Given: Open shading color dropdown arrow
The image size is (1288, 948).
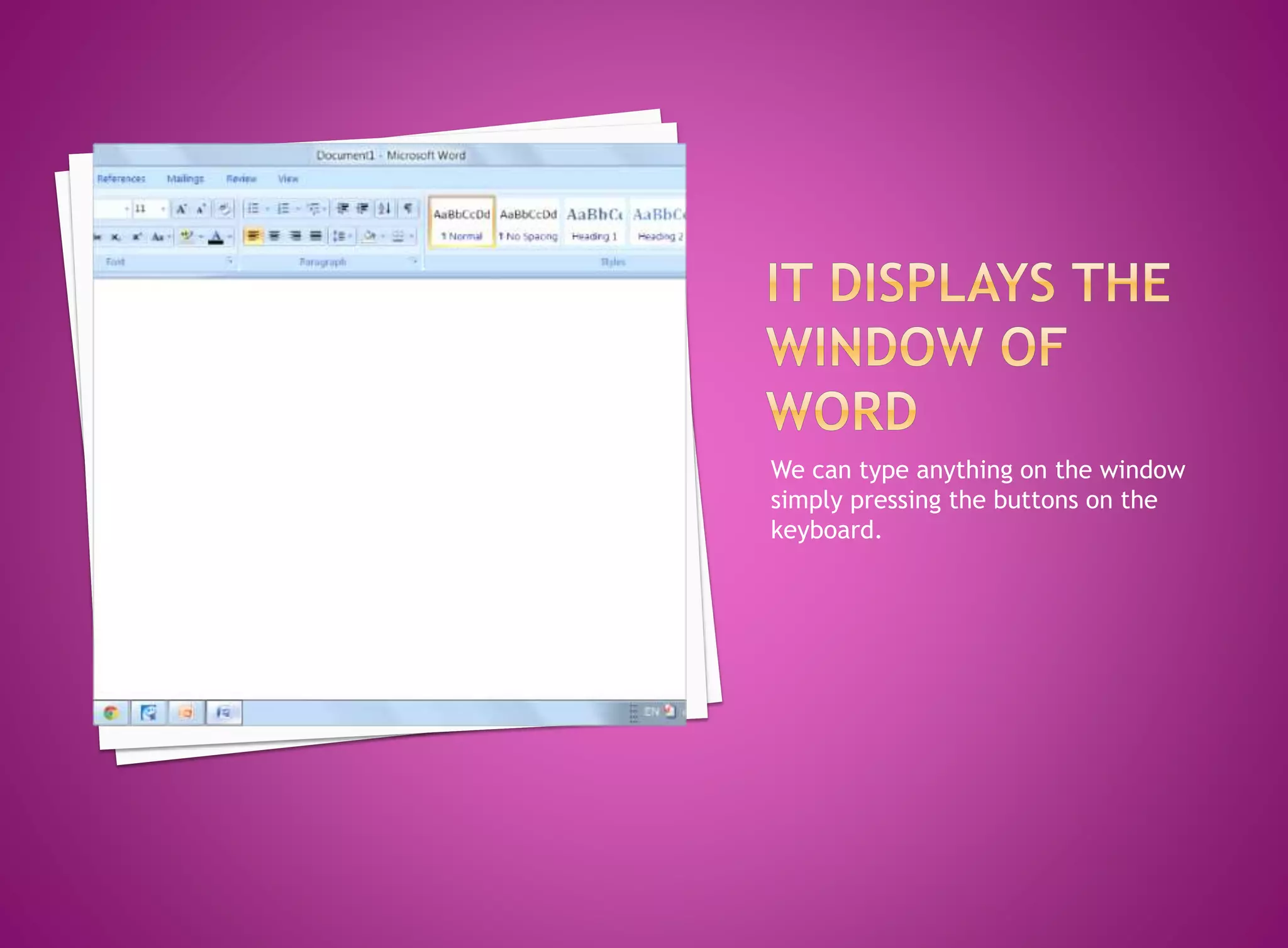Looking at the screenshot, I should click(x=382, y=236).
